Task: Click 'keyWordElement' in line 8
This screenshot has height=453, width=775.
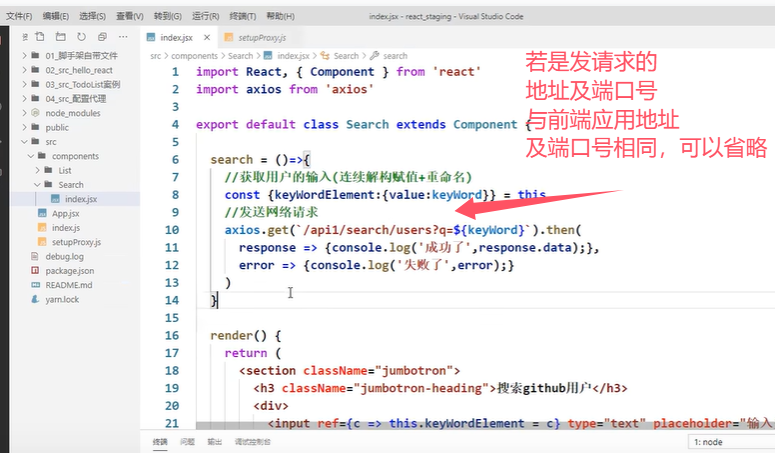Action: (324, 195)
